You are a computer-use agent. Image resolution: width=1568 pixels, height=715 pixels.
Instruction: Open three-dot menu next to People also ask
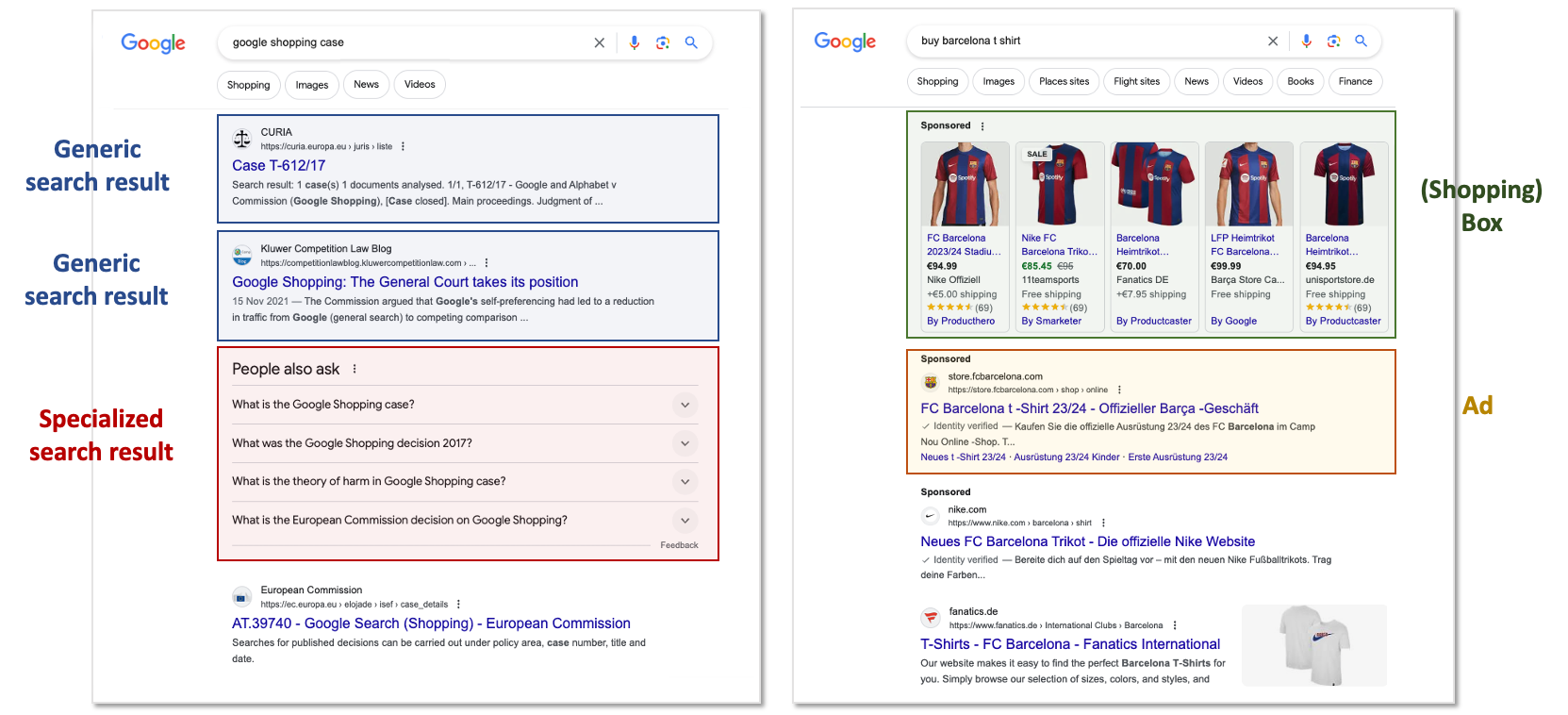click(355, 369)
